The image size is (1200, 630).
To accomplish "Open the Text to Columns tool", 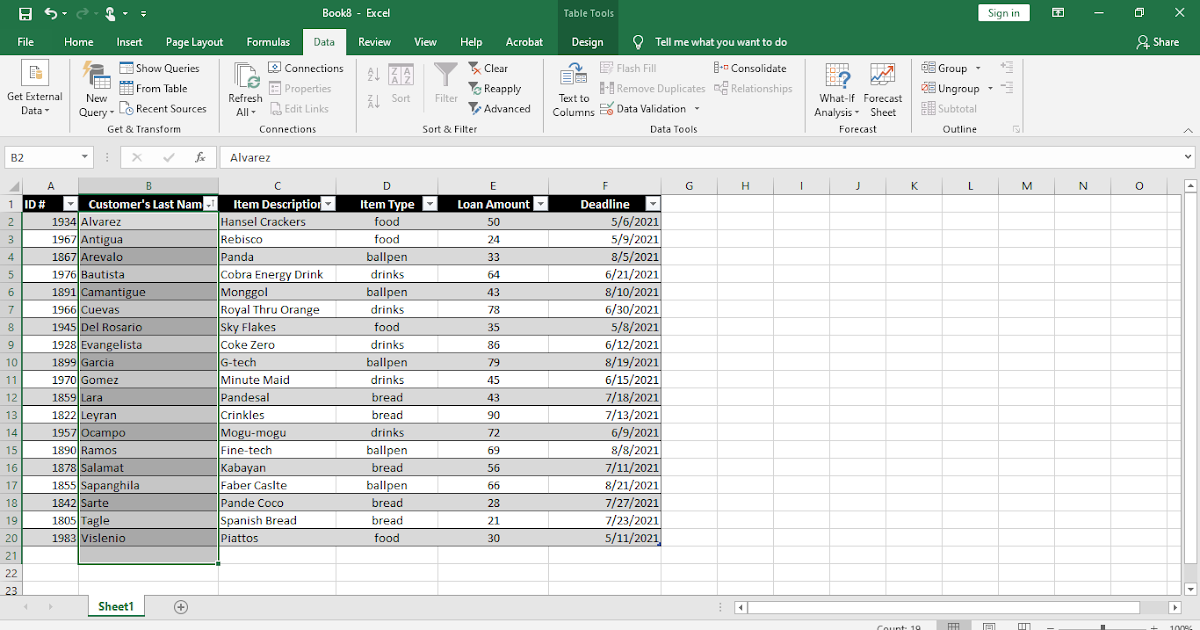I will point(572,90).
